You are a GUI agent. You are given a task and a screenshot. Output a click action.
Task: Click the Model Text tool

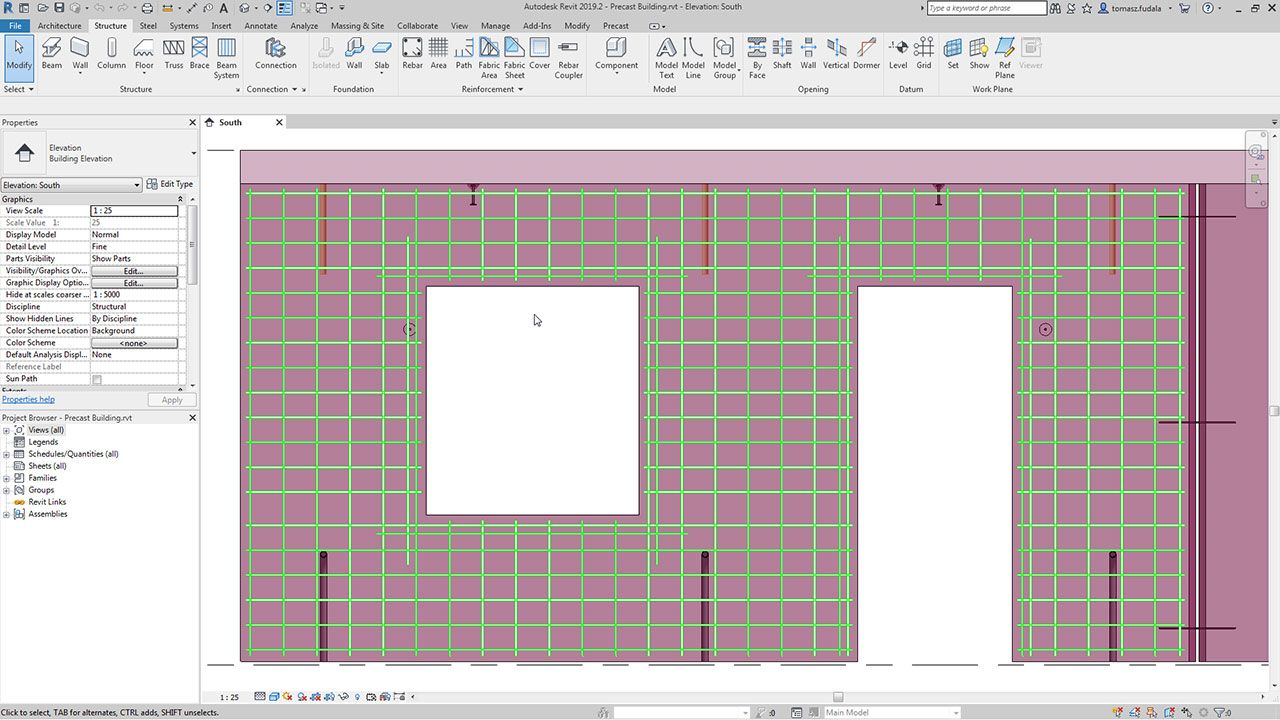pyautogui.click(x=666, y=59)
